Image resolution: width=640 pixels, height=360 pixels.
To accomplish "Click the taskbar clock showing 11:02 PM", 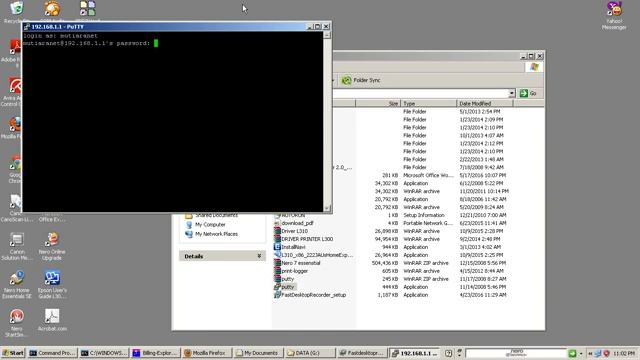I will coord(624,353).
